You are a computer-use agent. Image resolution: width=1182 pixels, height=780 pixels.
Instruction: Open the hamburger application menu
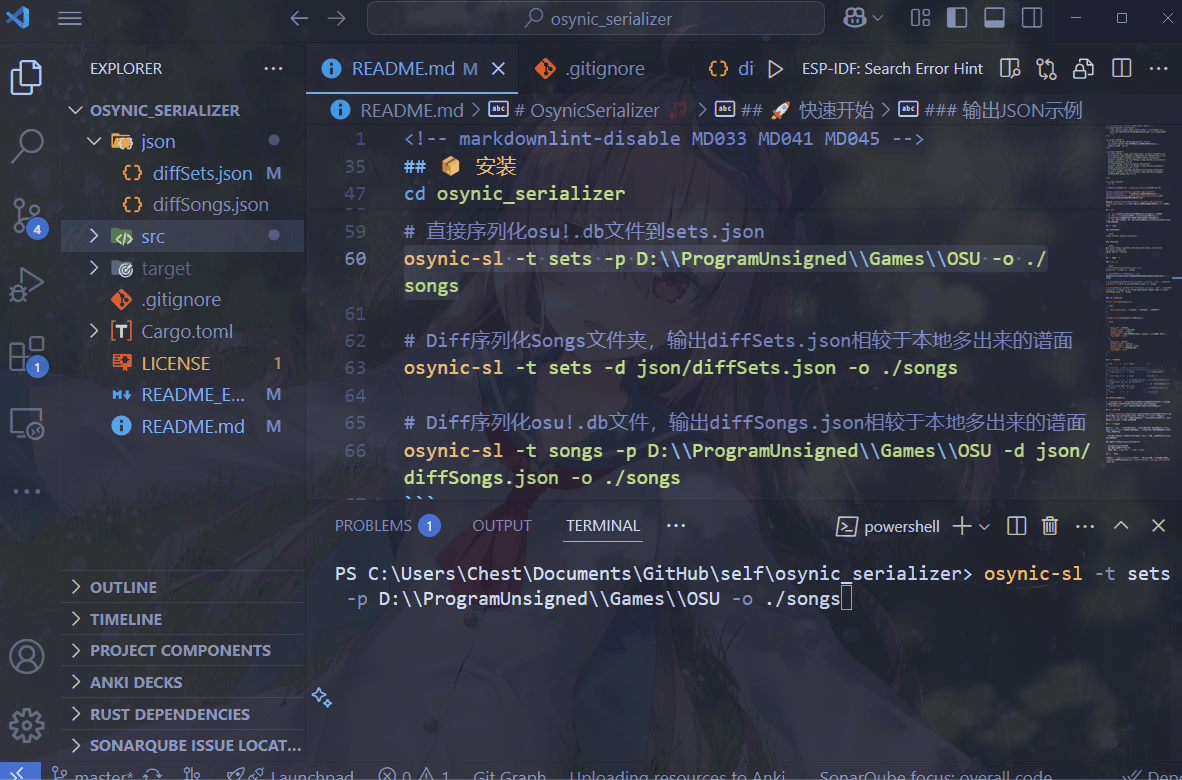[69, 18]
